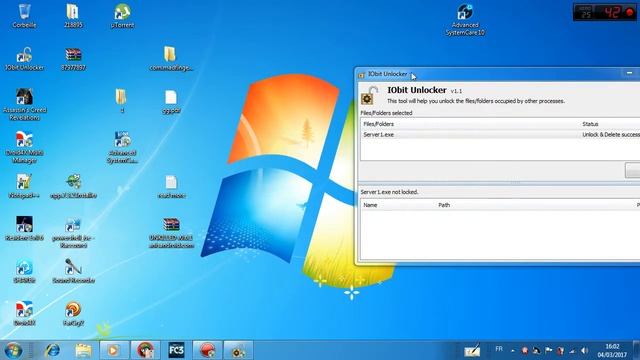Launch the Advanced SystemCare 10 desktop shortcut
Image resolution: width=640 pixels, height=360 pixels.
coord(465,20)
